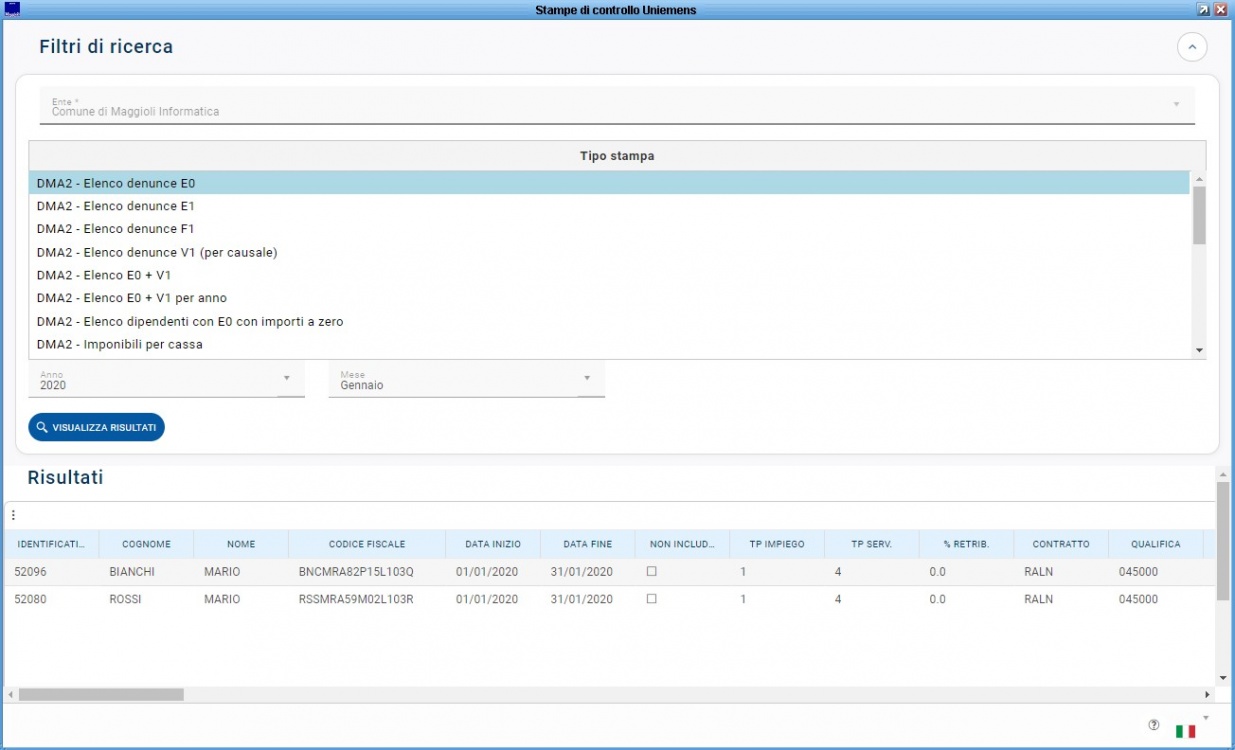
Task: Click the Visualizza Risultati button
Action: pos(96,427)
